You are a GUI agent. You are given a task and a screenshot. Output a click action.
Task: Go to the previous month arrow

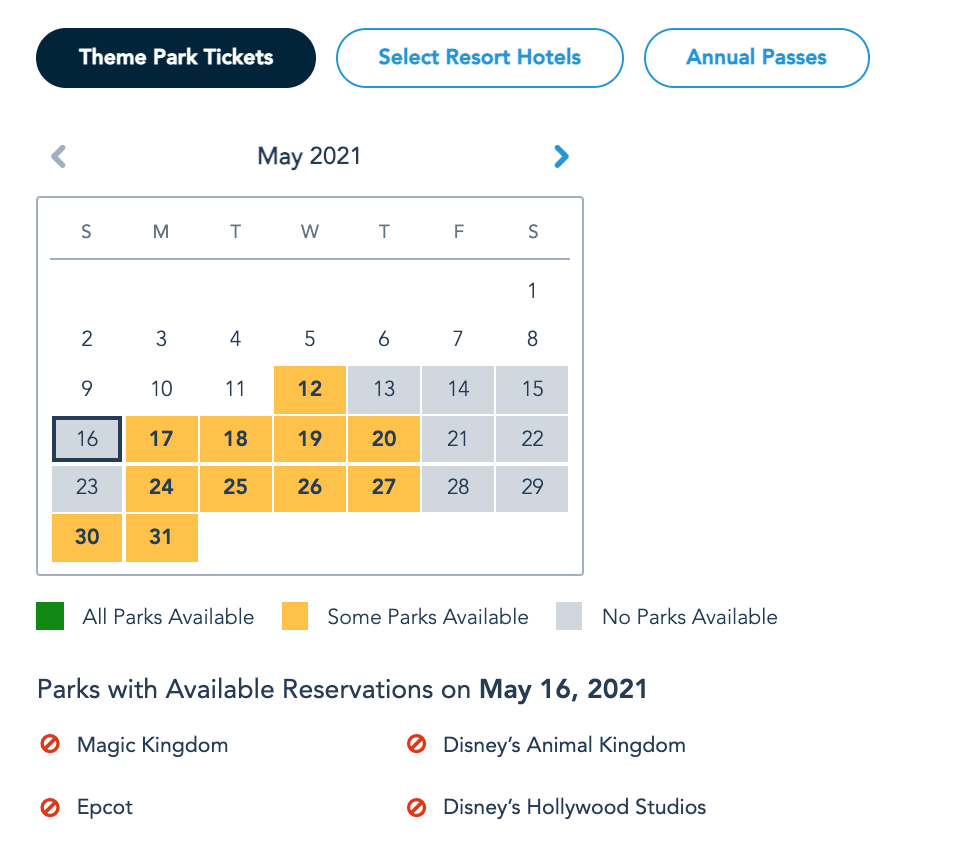pos(59,156)
